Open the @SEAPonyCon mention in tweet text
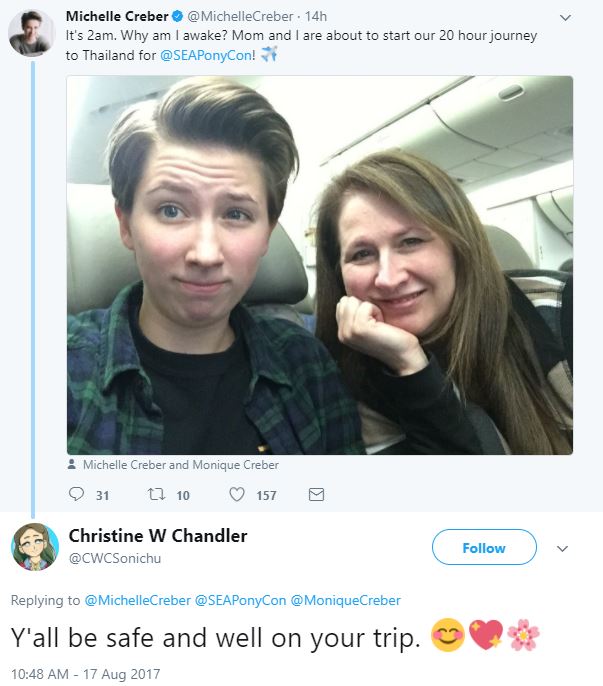This screenshot has height=686, width=603. [206, 56]
